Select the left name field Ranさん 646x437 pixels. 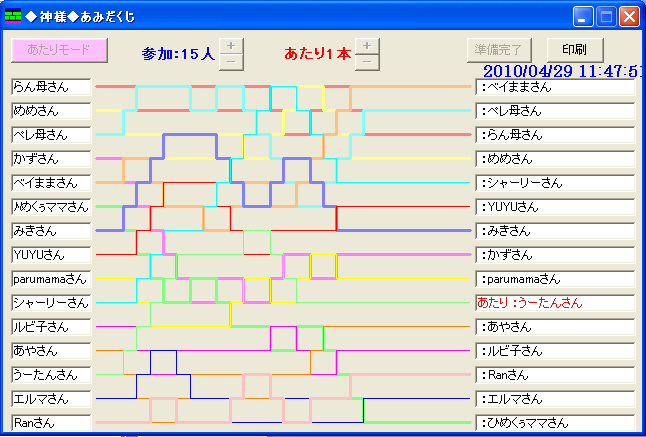click(x=51, y=423)
